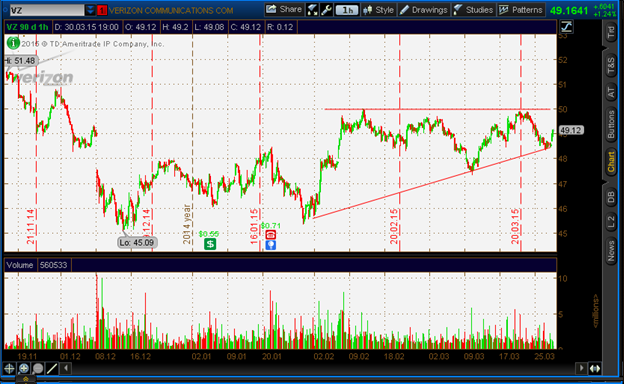Switch to the Buttons sidebar tab
624x386 pixels.
611,124
